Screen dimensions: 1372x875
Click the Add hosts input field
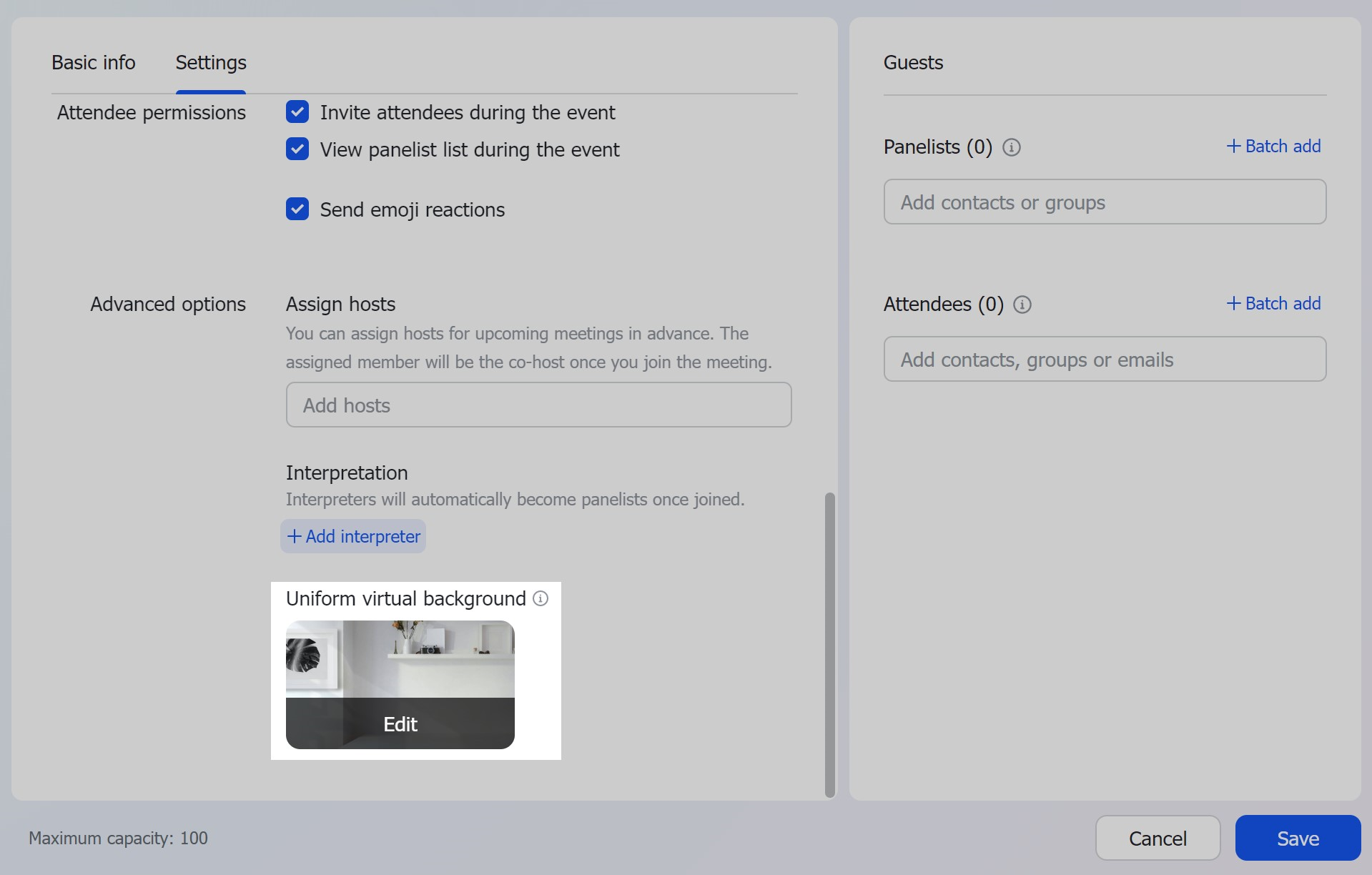tap(538, 405)
